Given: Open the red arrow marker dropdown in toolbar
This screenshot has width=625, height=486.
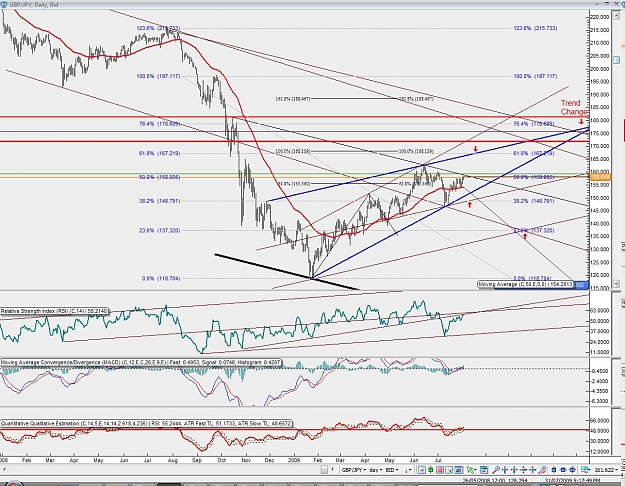Looking at the screenshot, I should coord(408,470).
